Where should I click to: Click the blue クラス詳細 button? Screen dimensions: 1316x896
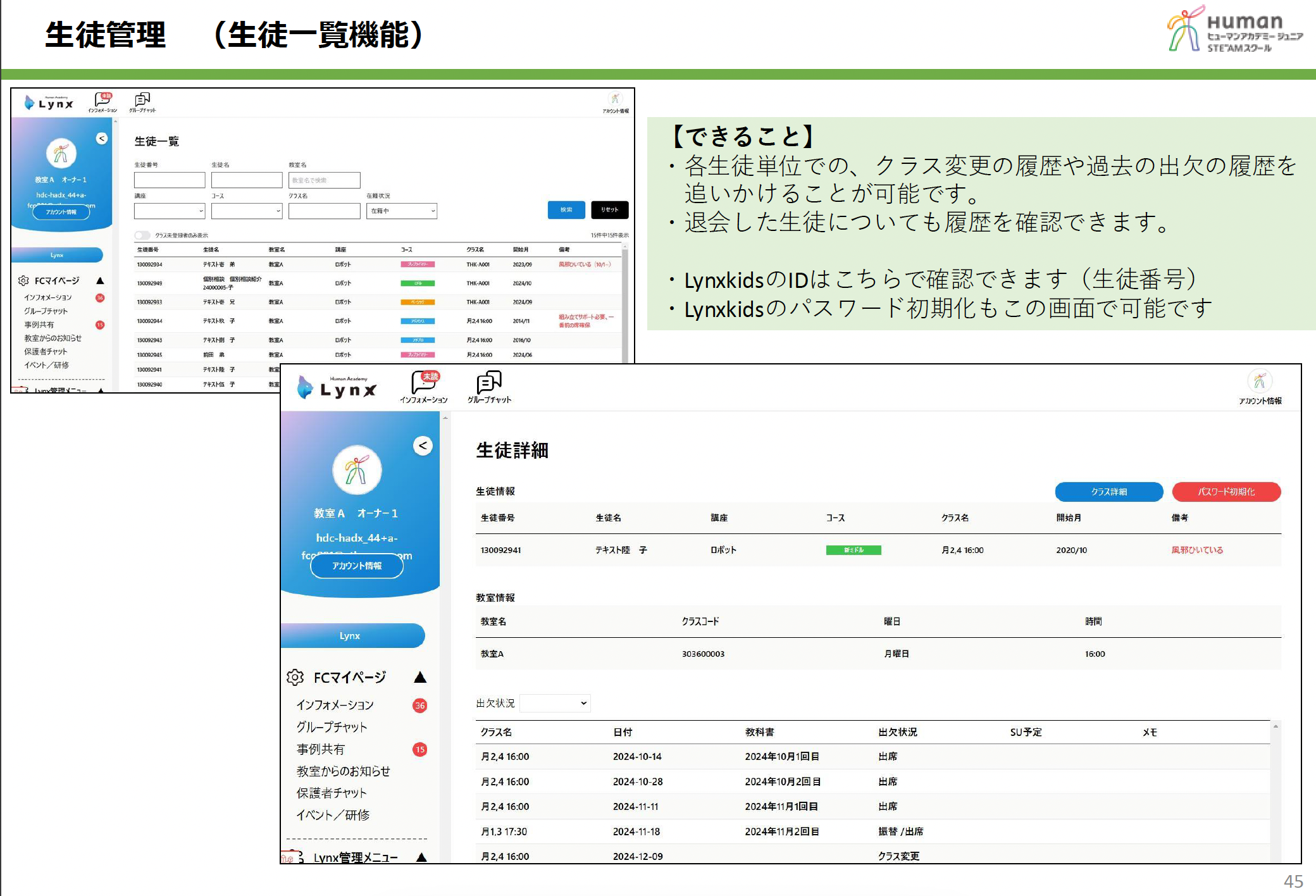click(1108, 492)
